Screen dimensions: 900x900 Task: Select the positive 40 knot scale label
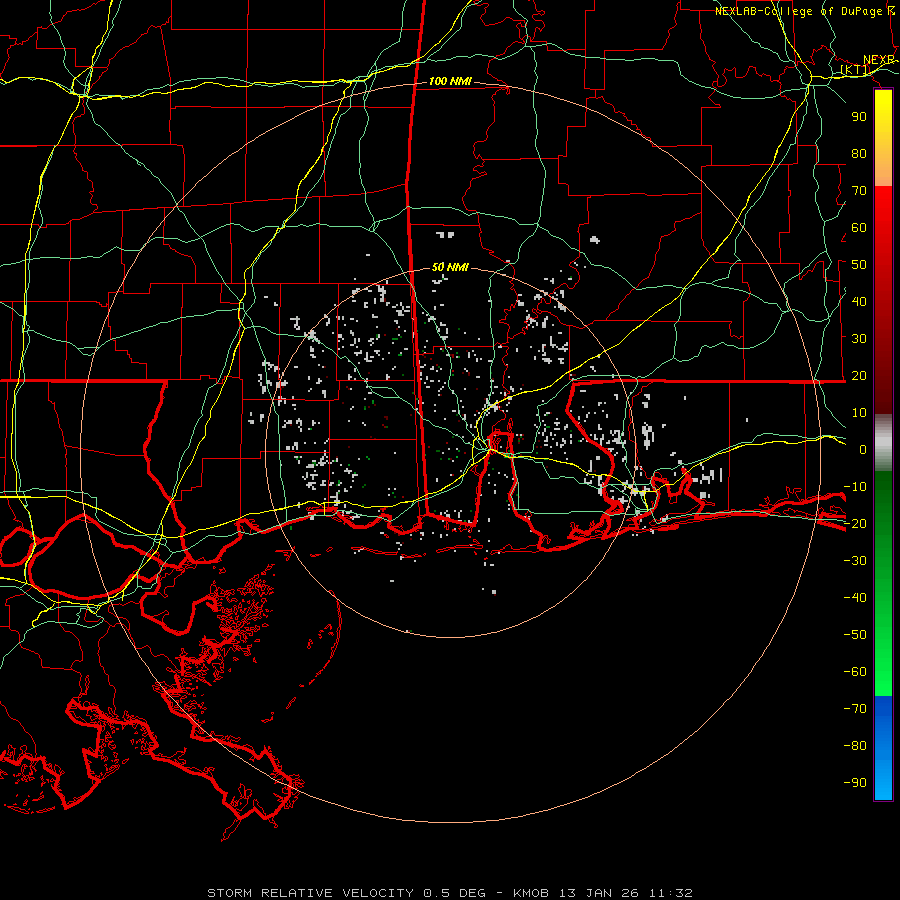coord(859,302)
